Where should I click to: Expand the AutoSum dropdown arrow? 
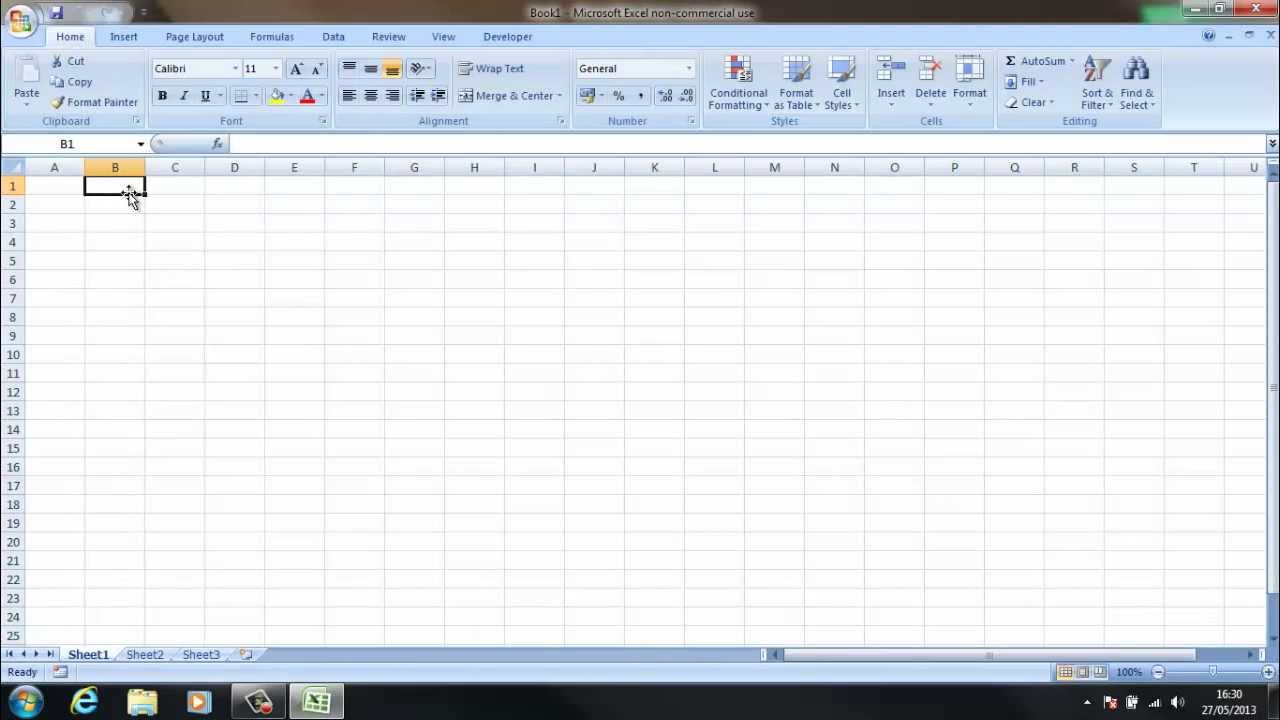(x=1072, y=61)
